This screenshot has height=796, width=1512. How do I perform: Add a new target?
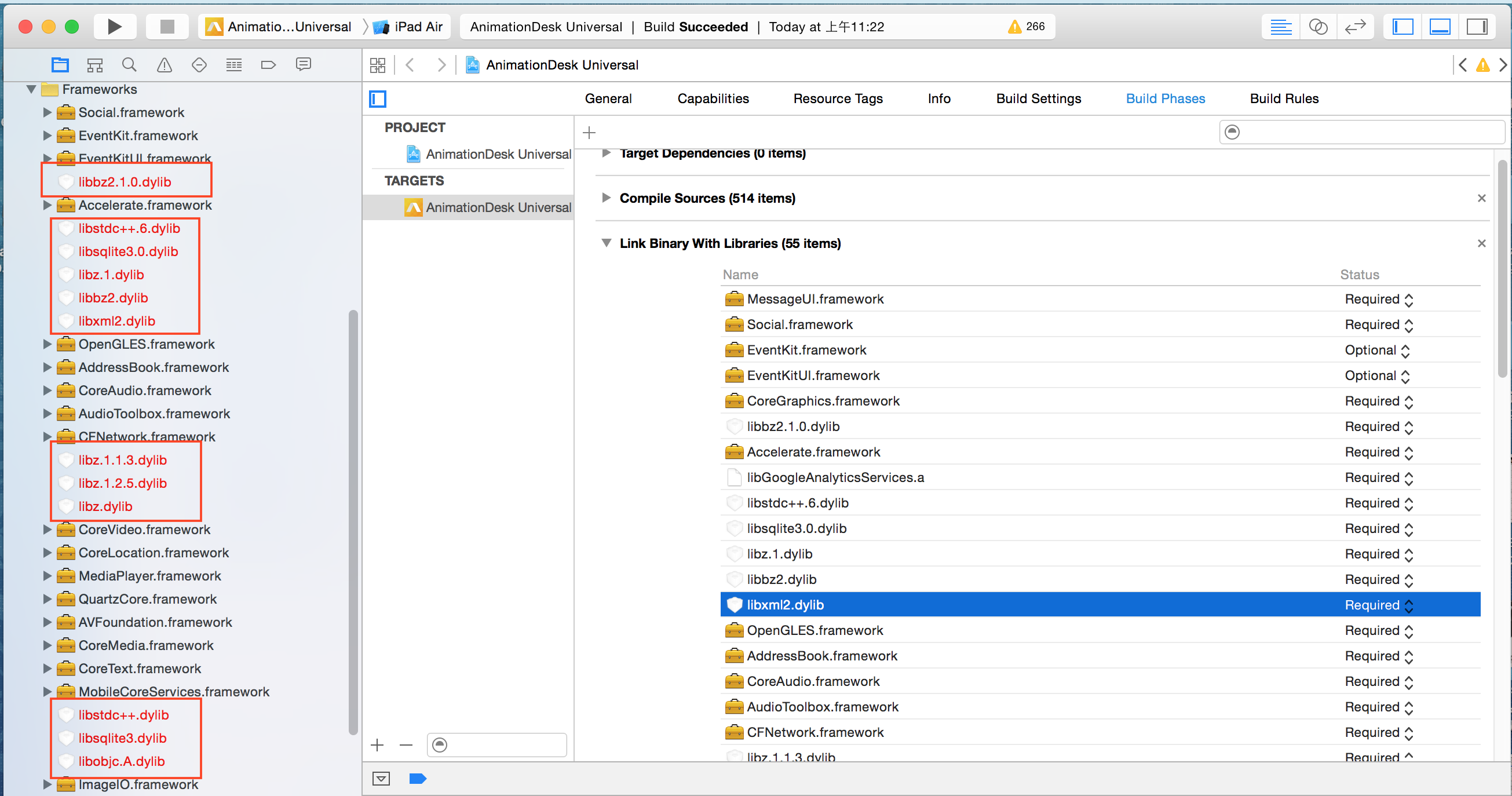(377, 745)
